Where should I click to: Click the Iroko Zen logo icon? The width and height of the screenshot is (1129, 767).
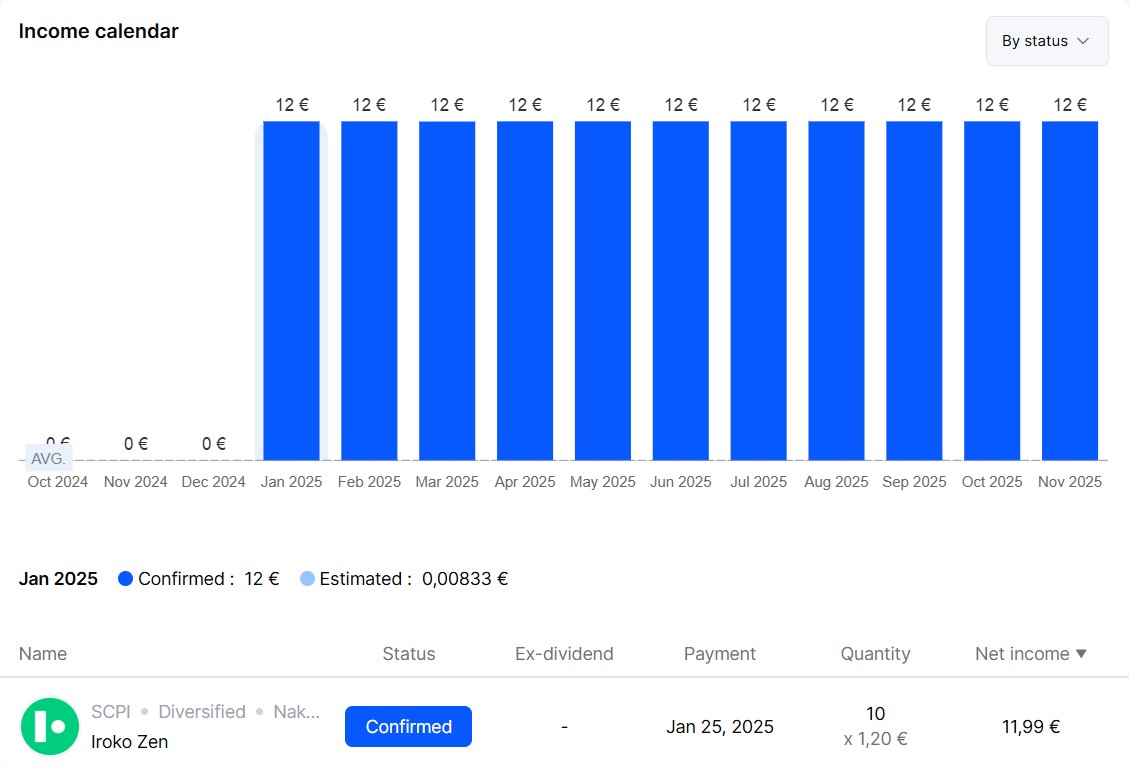pyautogui.click(x=50, y=726)
